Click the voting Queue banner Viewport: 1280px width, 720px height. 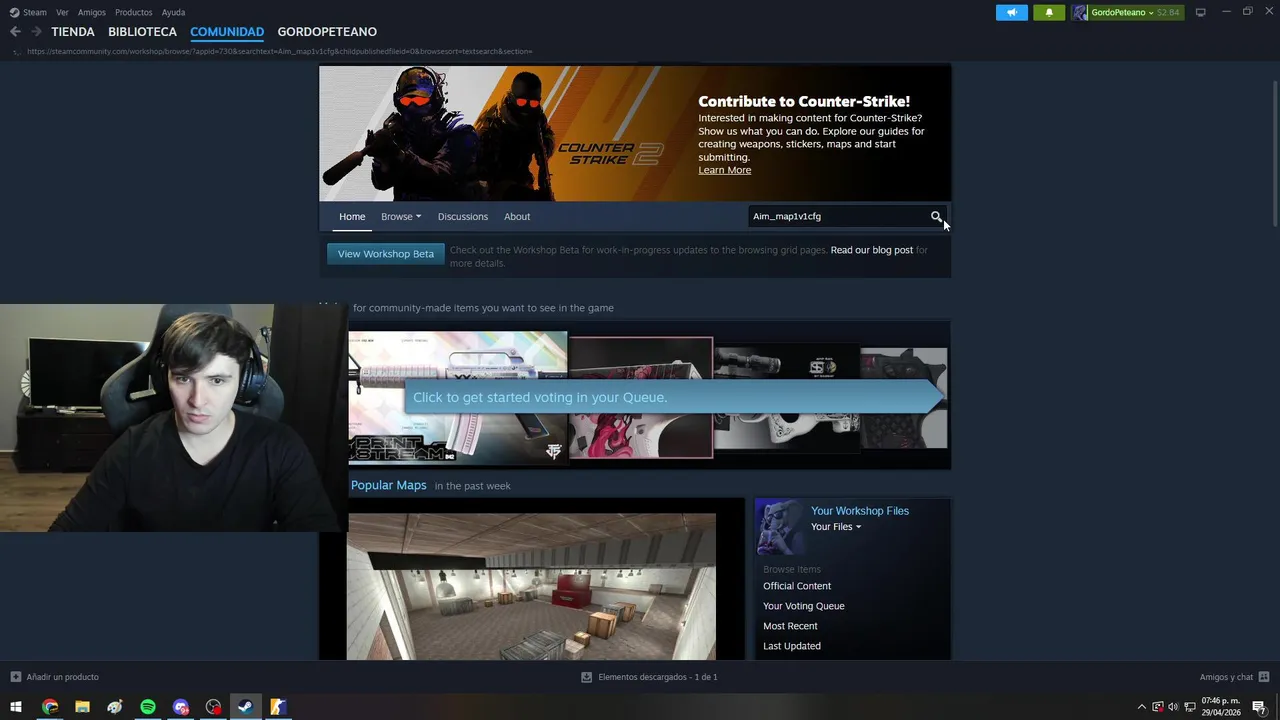pos(675,397)
